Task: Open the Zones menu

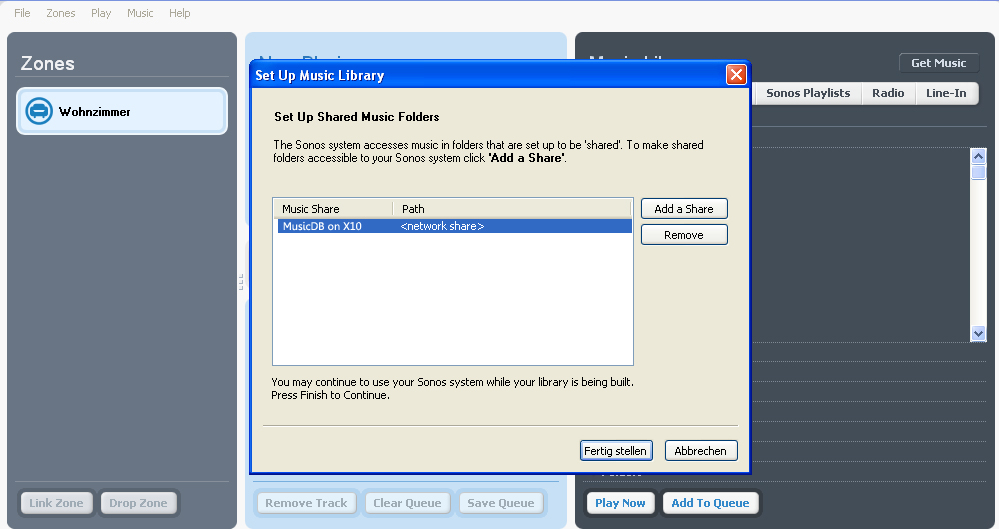Action: [61, 13]
